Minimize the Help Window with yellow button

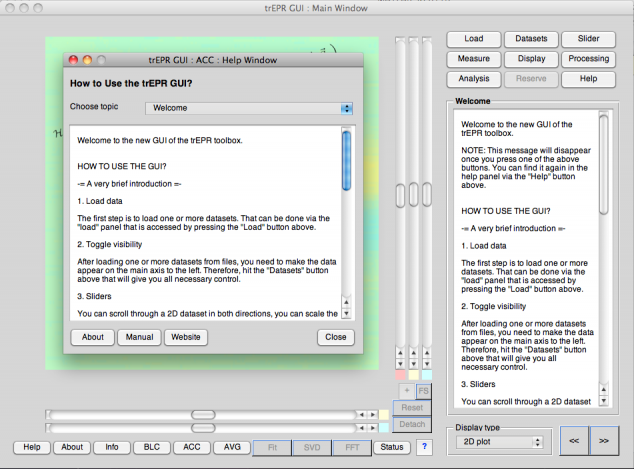coord(87,60)
